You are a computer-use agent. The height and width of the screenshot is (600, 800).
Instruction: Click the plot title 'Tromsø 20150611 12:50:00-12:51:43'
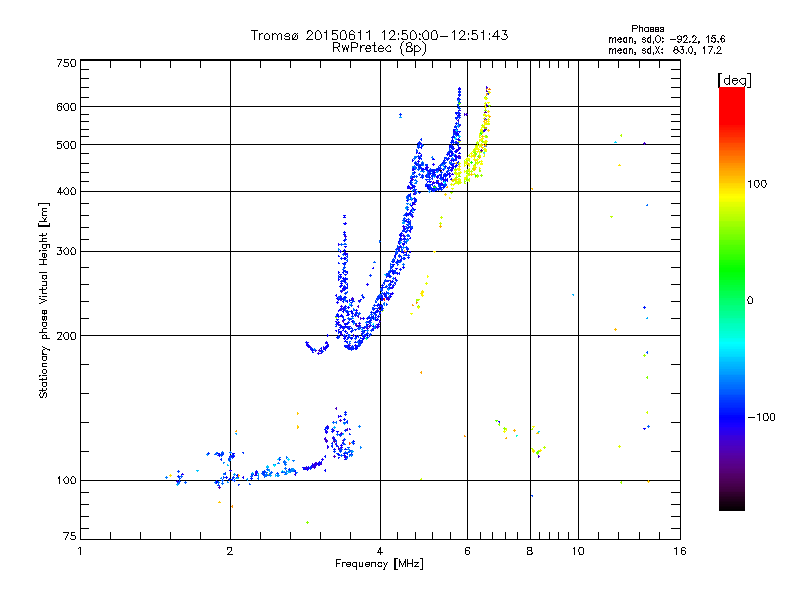coord(379,35)
